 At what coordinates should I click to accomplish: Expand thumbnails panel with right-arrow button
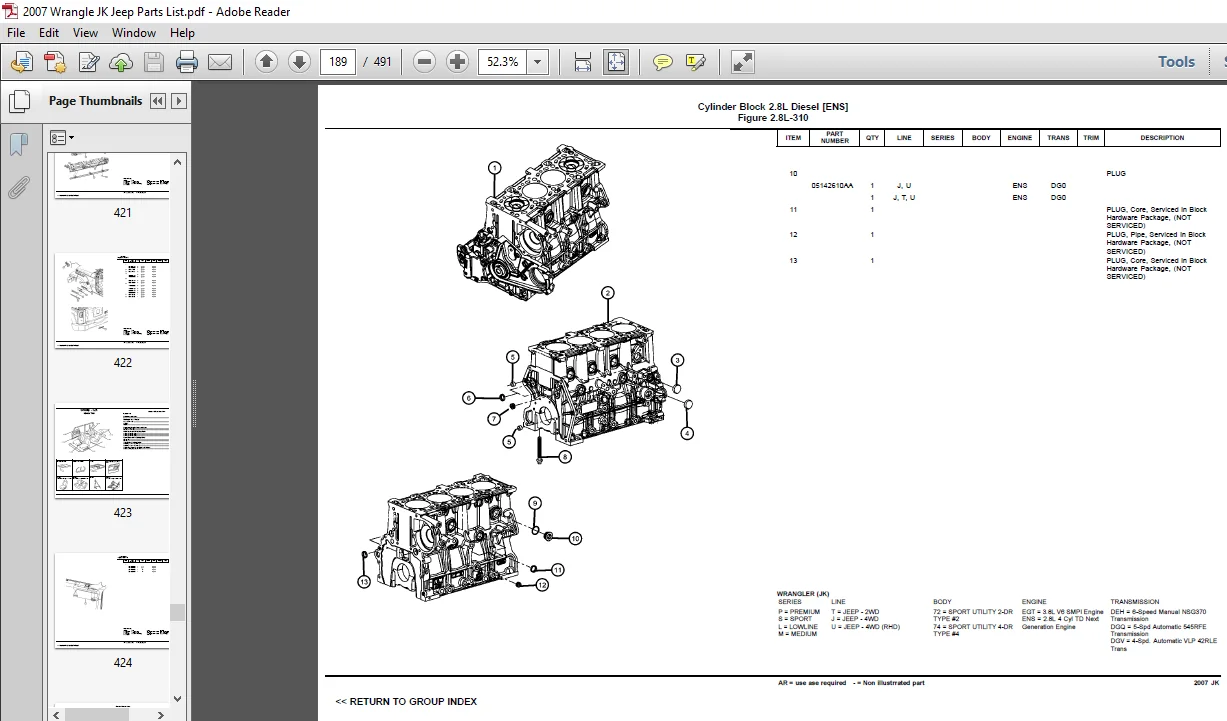[x=179, y=101]
